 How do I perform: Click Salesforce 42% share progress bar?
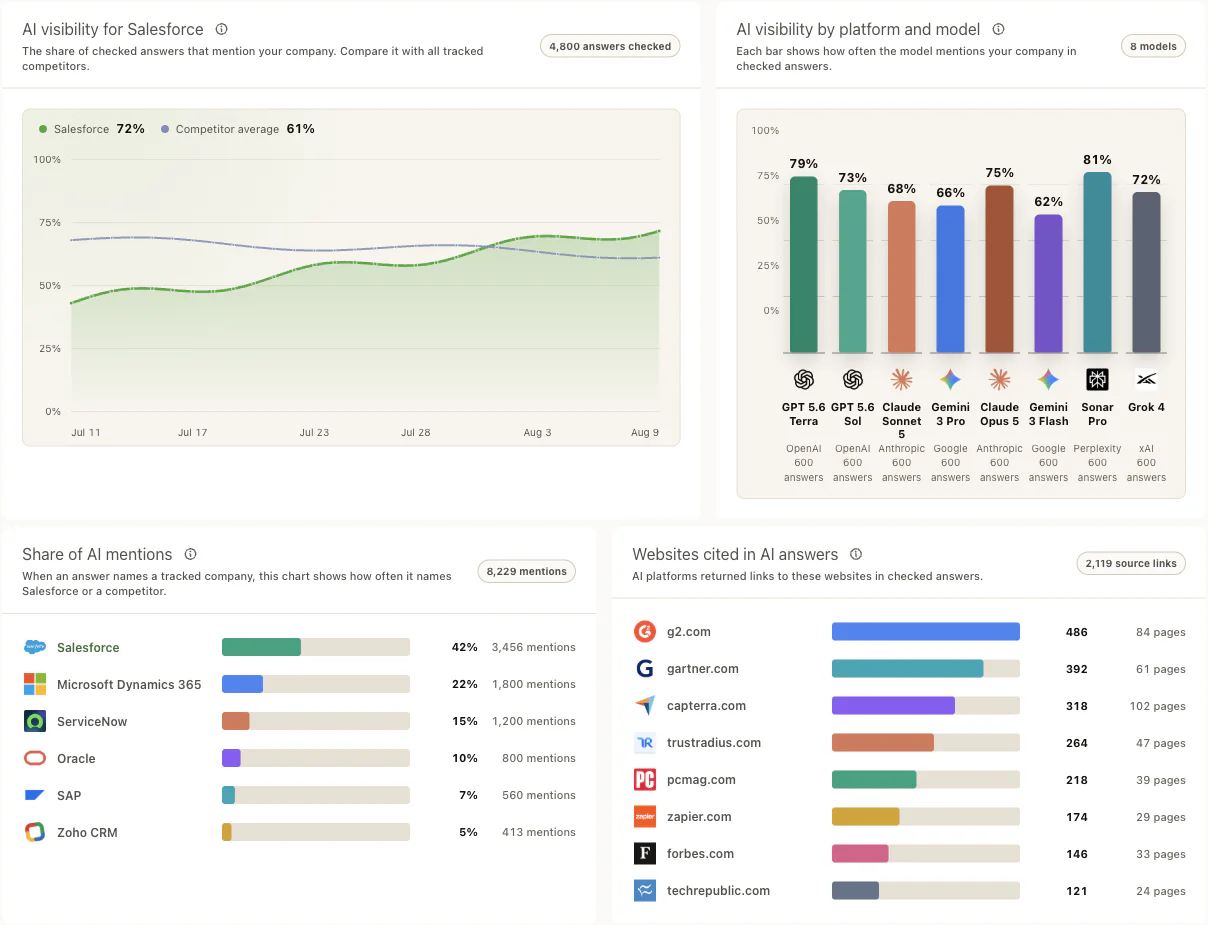pos(316,647)
